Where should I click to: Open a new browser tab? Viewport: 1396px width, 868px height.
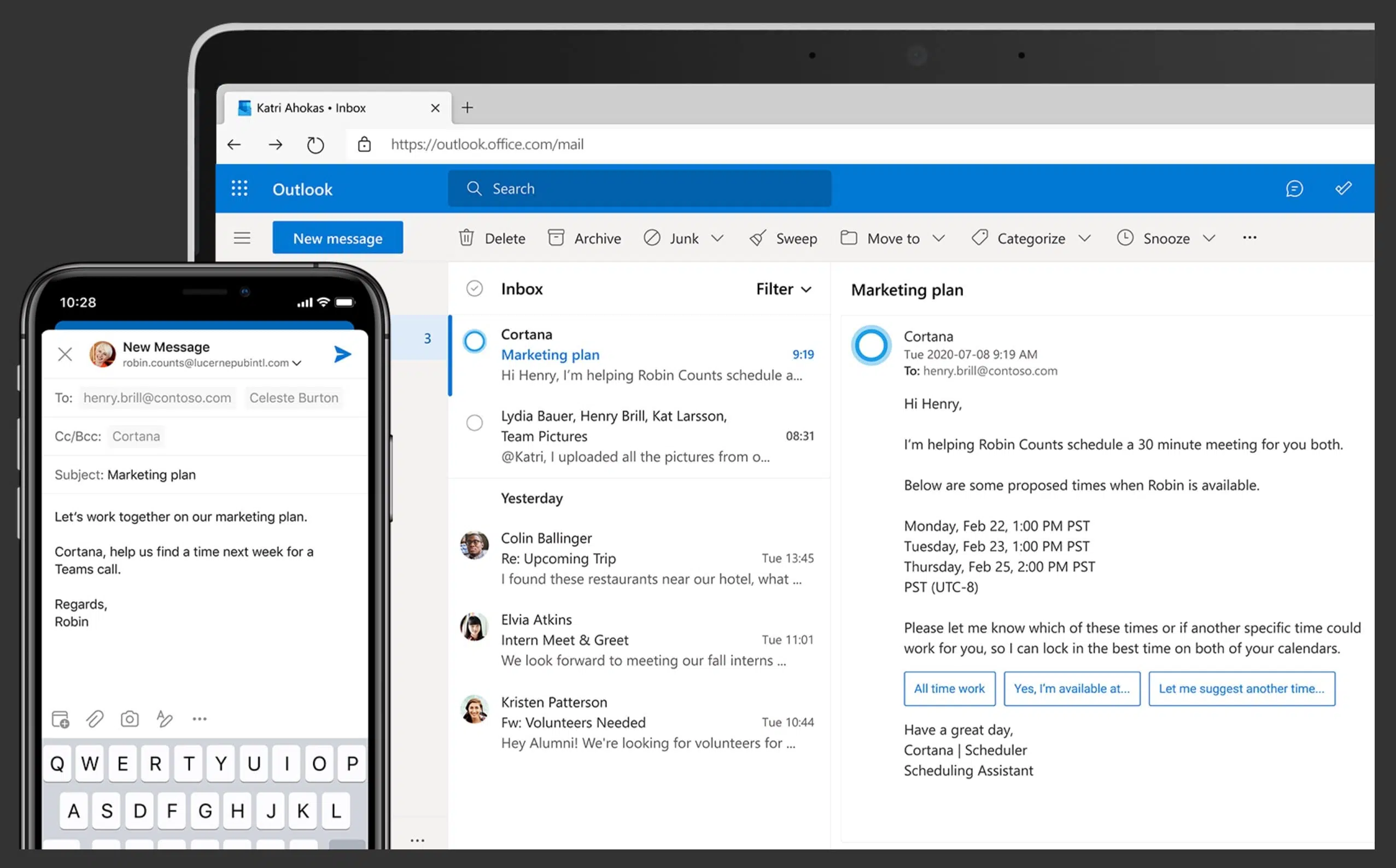[x=468, y=107]
